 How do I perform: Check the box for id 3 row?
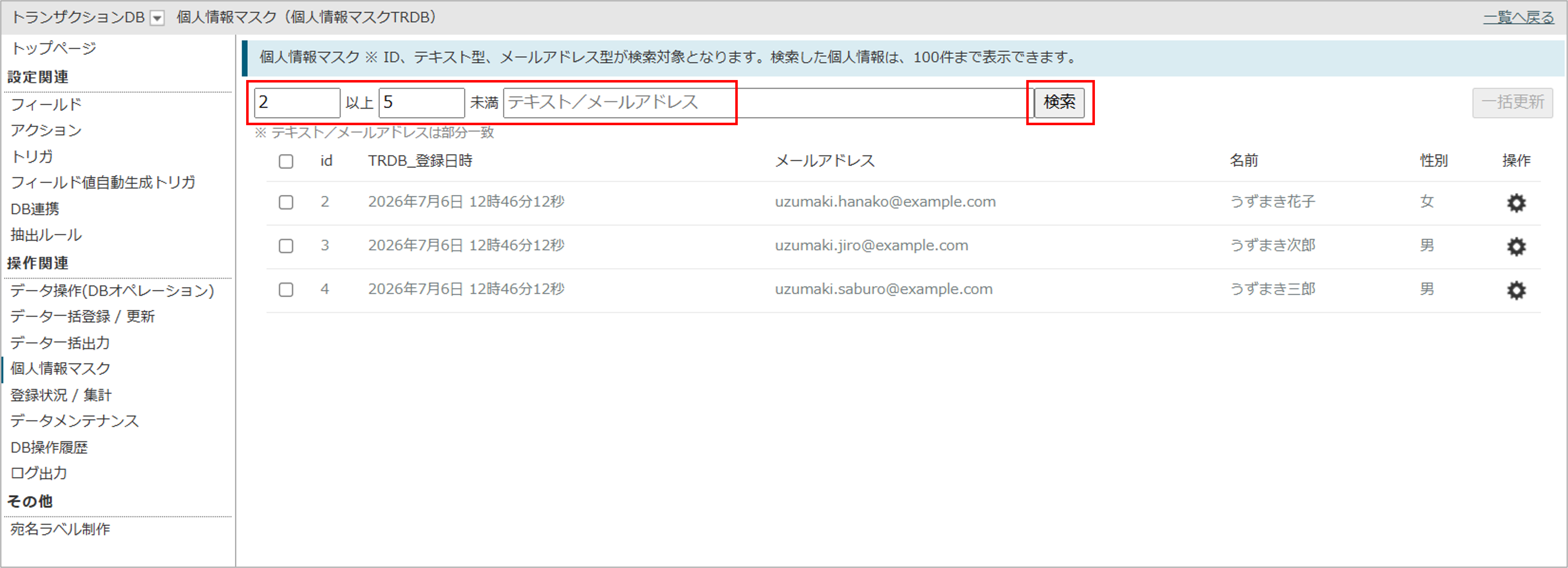(x=286, y=246)
